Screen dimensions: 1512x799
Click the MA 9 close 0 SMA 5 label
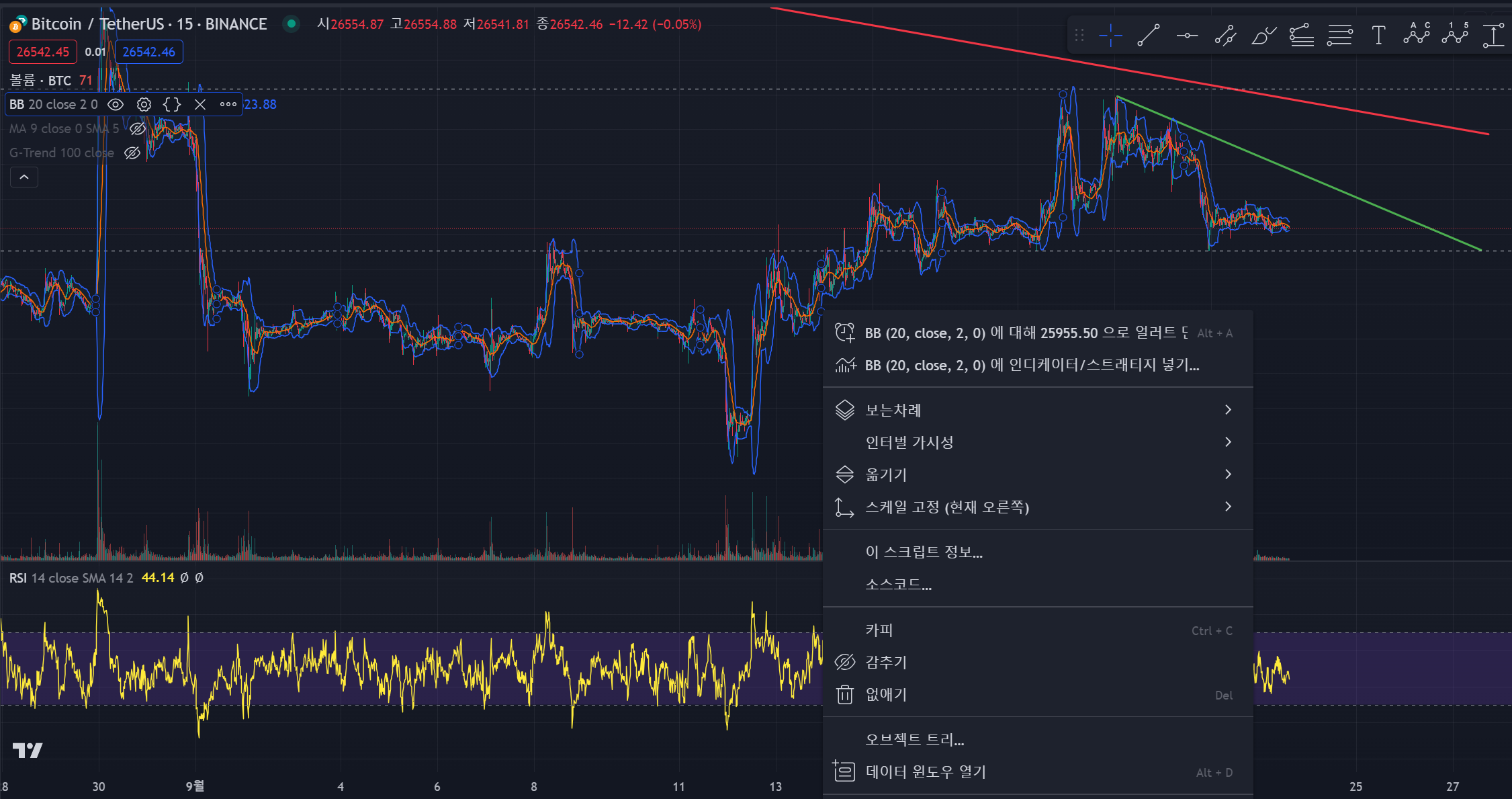point(64,128)
